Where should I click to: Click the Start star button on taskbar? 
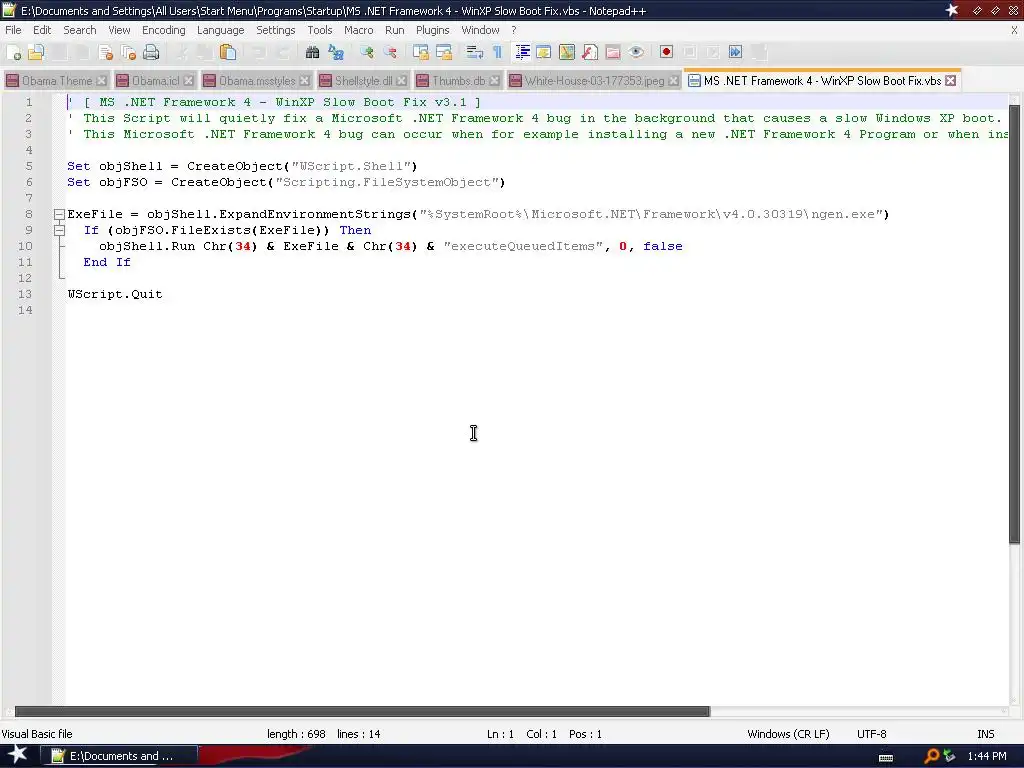[17, 756]
